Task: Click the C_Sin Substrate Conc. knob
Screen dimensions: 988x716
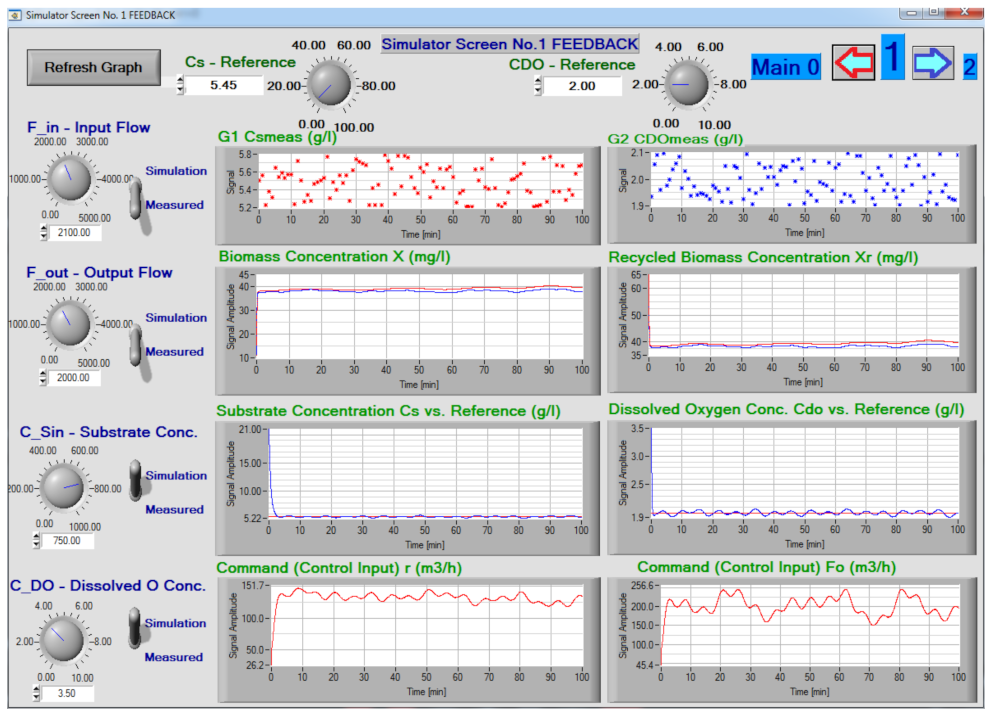Action: (x=68, y=487)
